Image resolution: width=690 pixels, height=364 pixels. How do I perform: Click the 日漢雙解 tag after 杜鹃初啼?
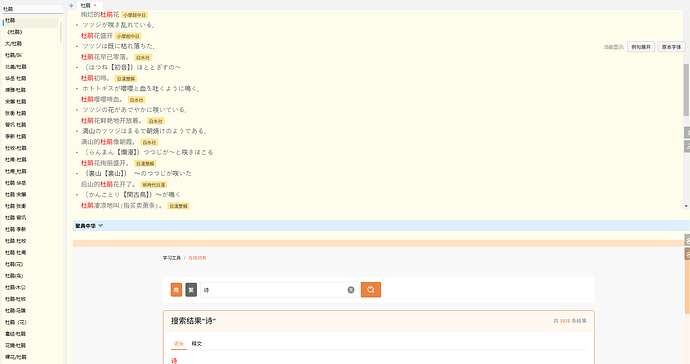(x=126, y=78)
